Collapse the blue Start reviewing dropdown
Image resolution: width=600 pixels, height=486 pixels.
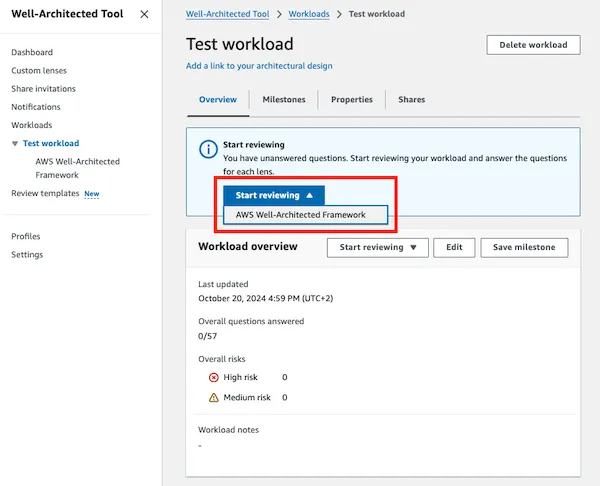coord(274,196)
